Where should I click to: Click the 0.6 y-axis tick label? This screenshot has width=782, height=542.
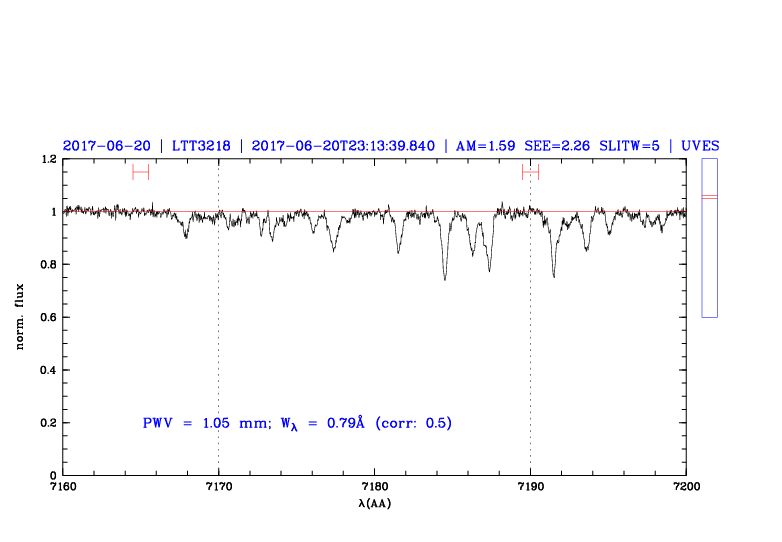click(48, 318)
